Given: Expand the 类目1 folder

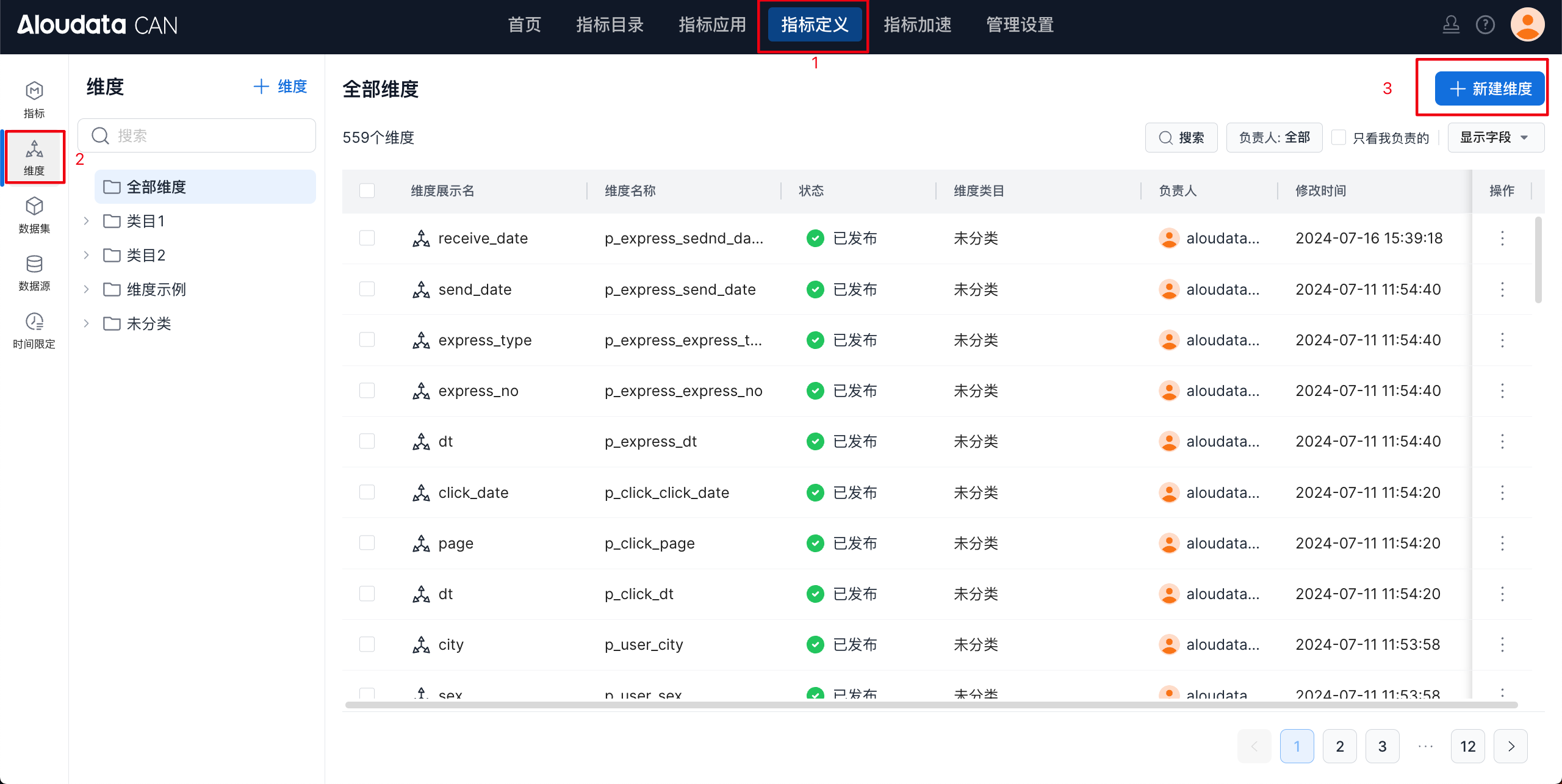Looking at the screenshot, I should tap(86, 221).
